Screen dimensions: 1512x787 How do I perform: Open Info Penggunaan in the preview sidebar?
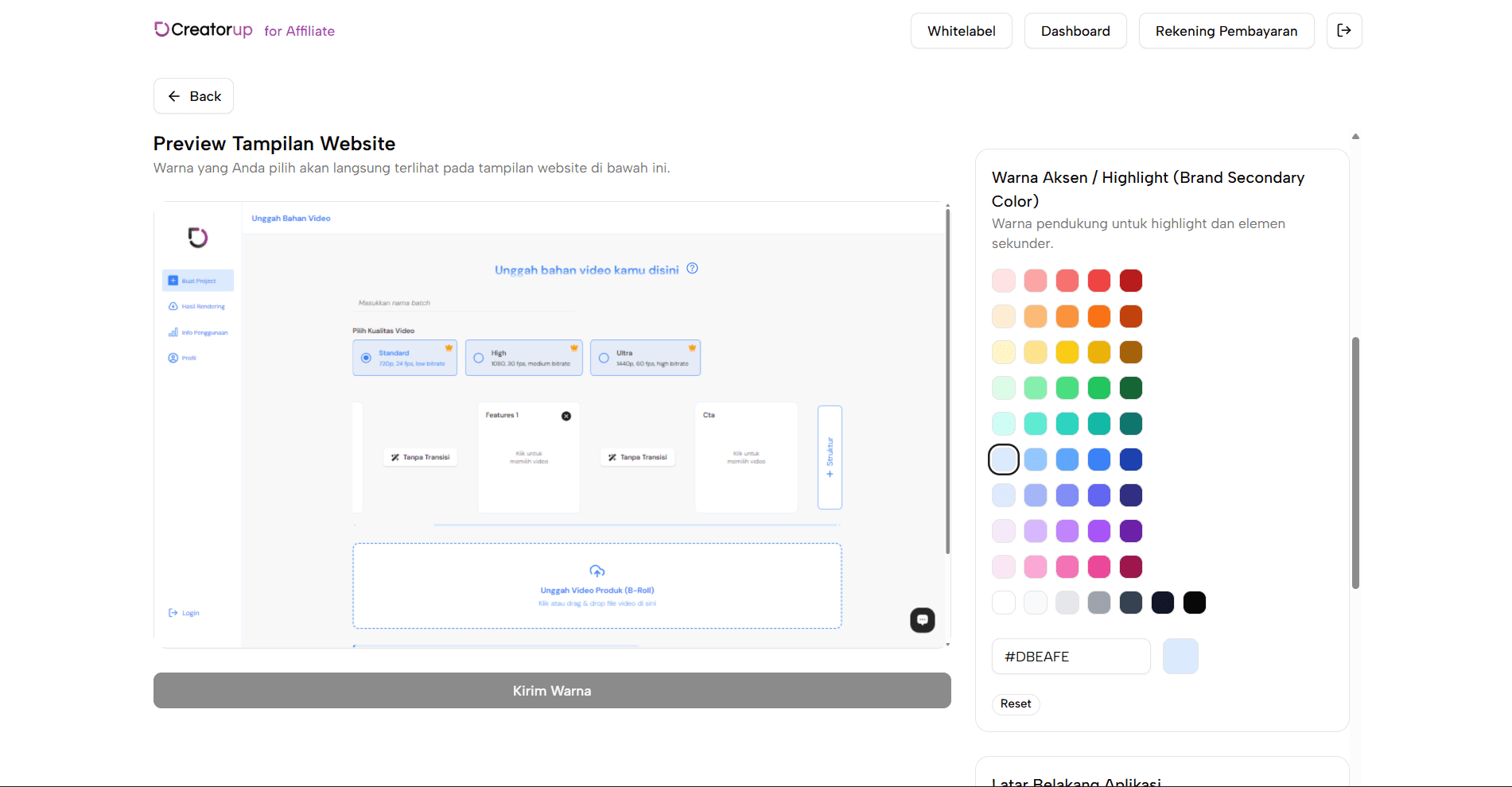tap(198, 332)
